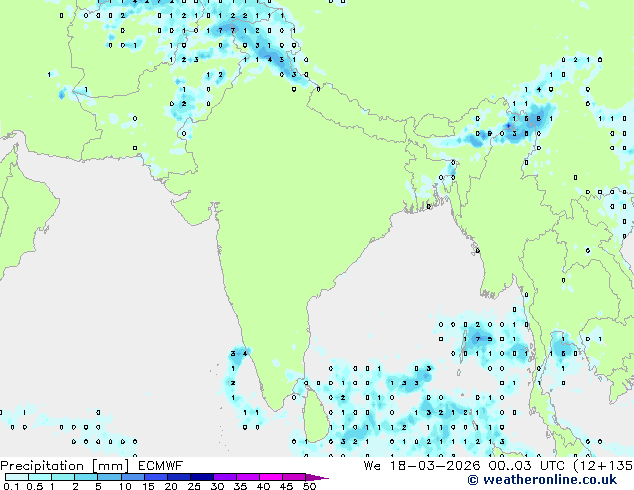This screenshot has height=490, width=634.
Task: Click the '40' legend scale label
Action: coord(264,486)
